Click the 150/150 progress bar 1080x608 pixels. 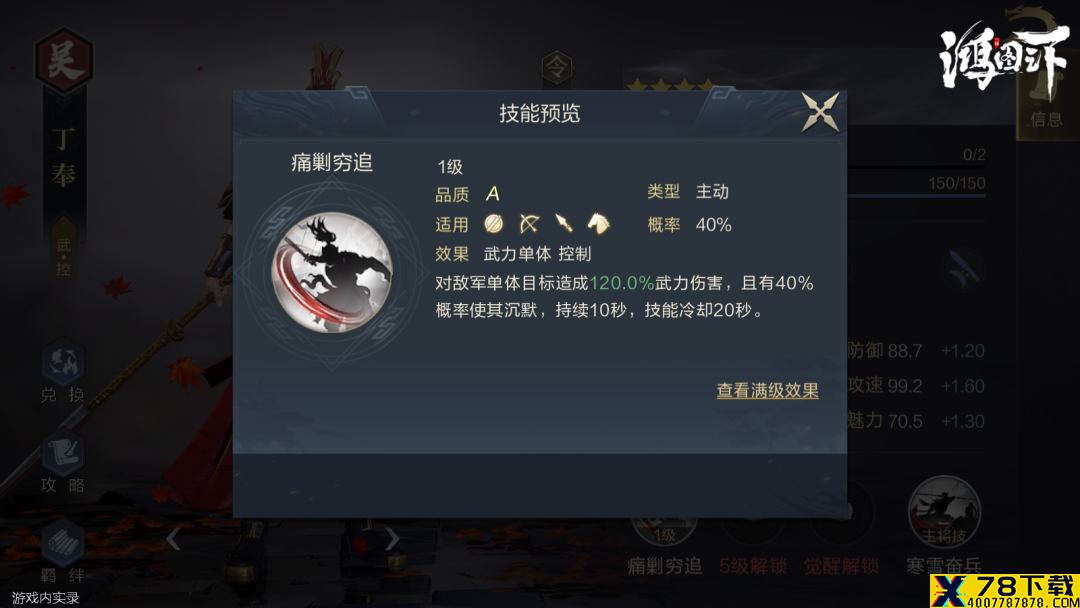point(916,187)
